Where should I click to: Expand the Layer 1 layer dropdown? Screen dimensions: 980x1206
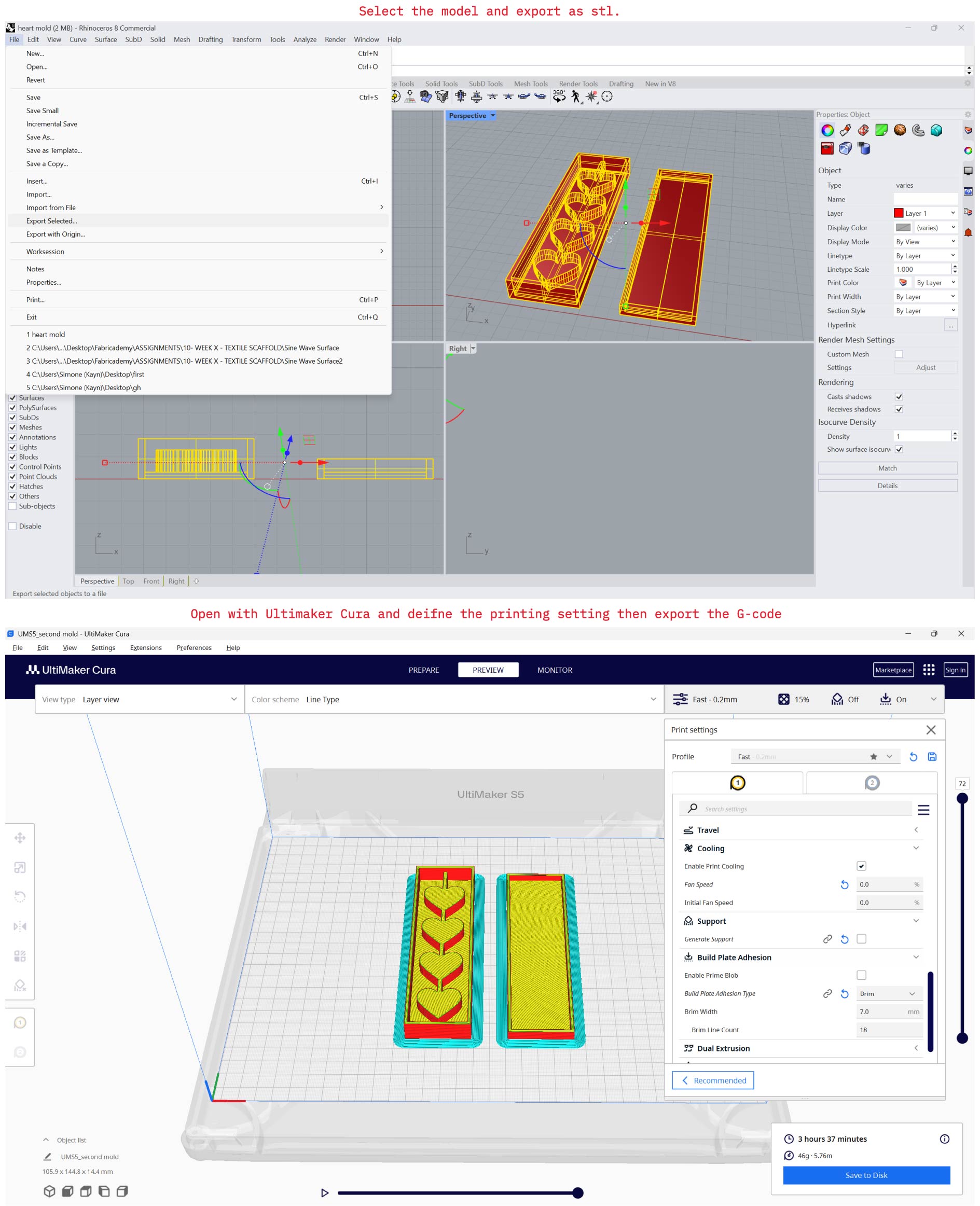tap(924, 213)
